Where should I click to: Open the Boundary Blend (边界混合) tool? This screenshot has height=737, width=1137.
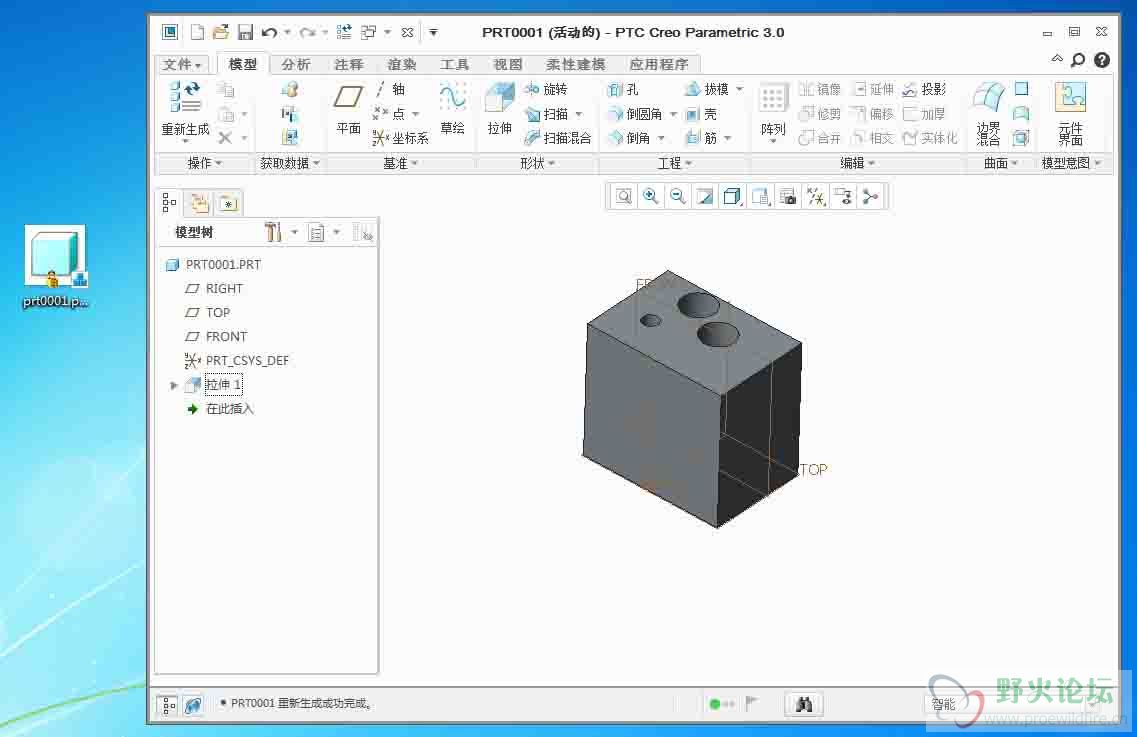pos(988,113)
